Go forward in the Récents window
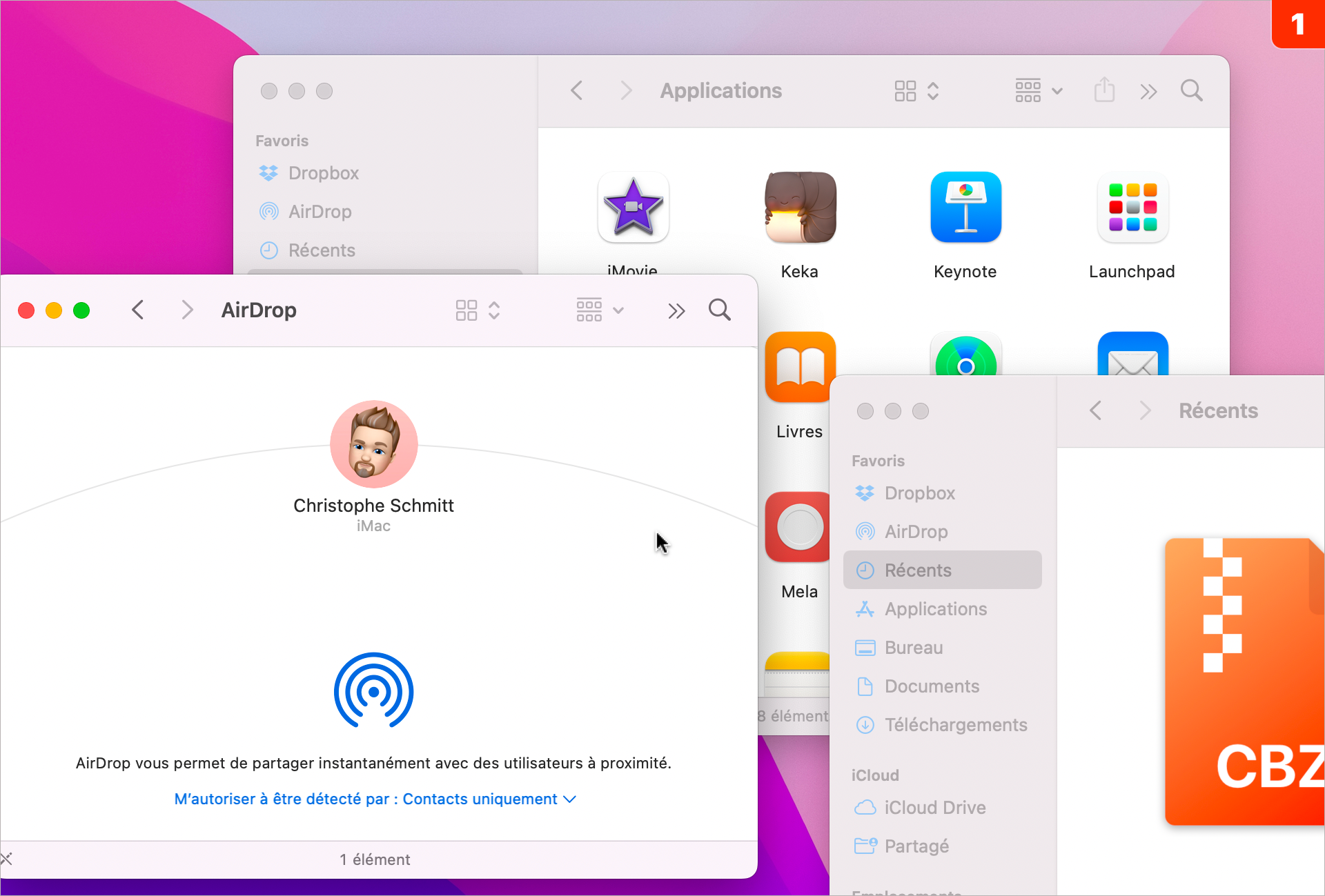1325x896 pixels. [1145, 410]
